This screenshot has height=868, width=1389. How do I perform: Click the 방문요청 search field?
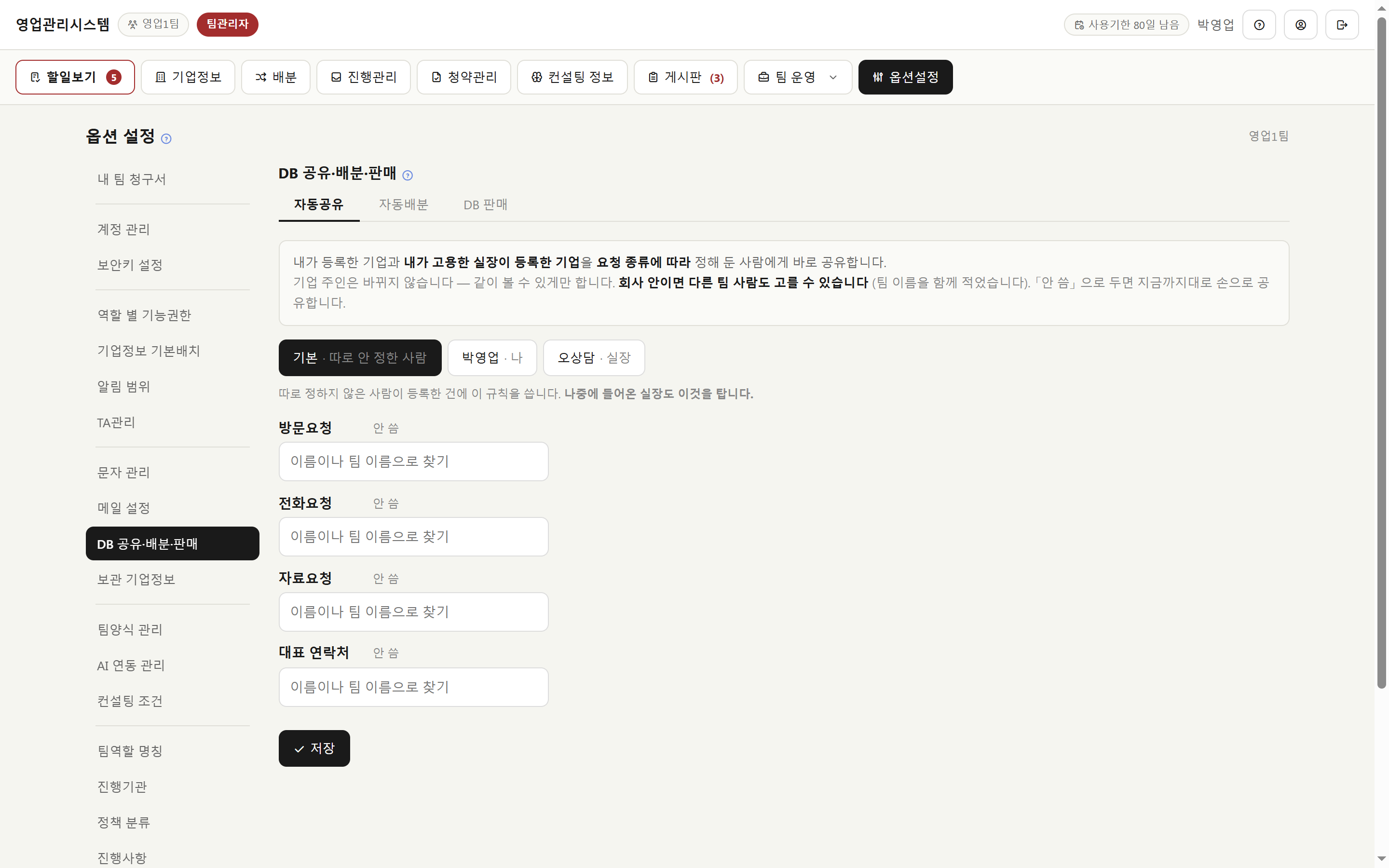[x=413, y=461]
